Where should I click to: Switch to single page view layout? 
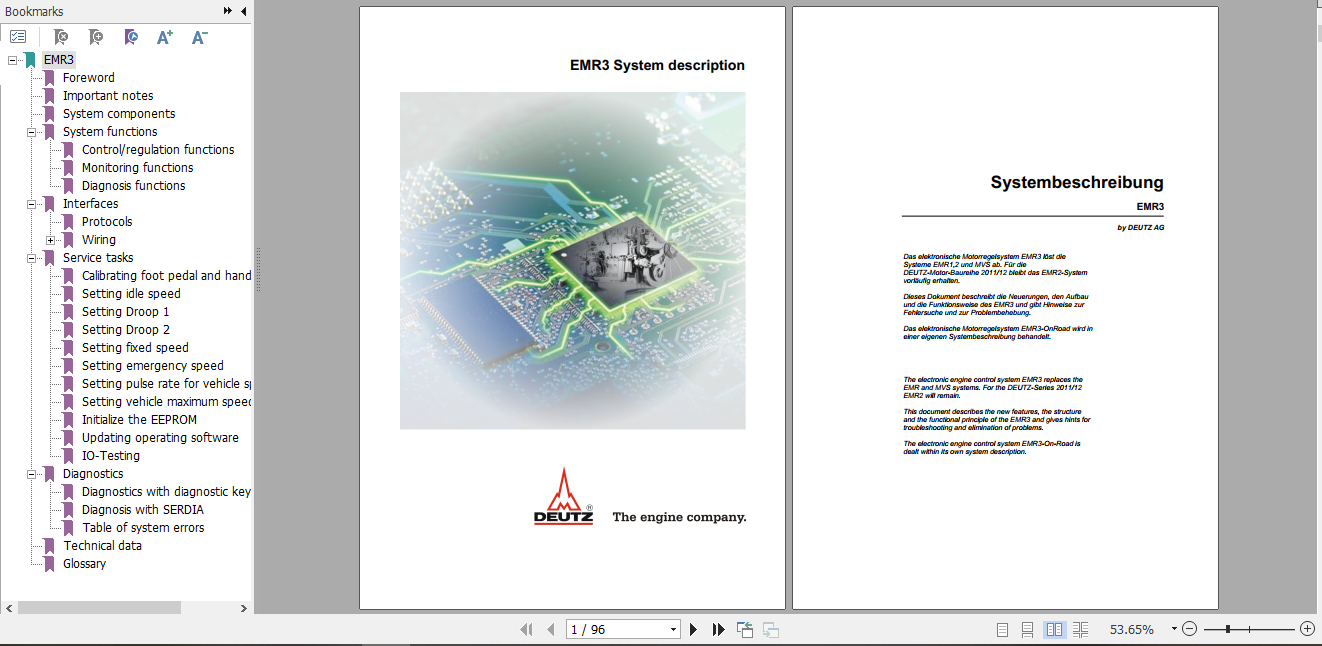1003,629
